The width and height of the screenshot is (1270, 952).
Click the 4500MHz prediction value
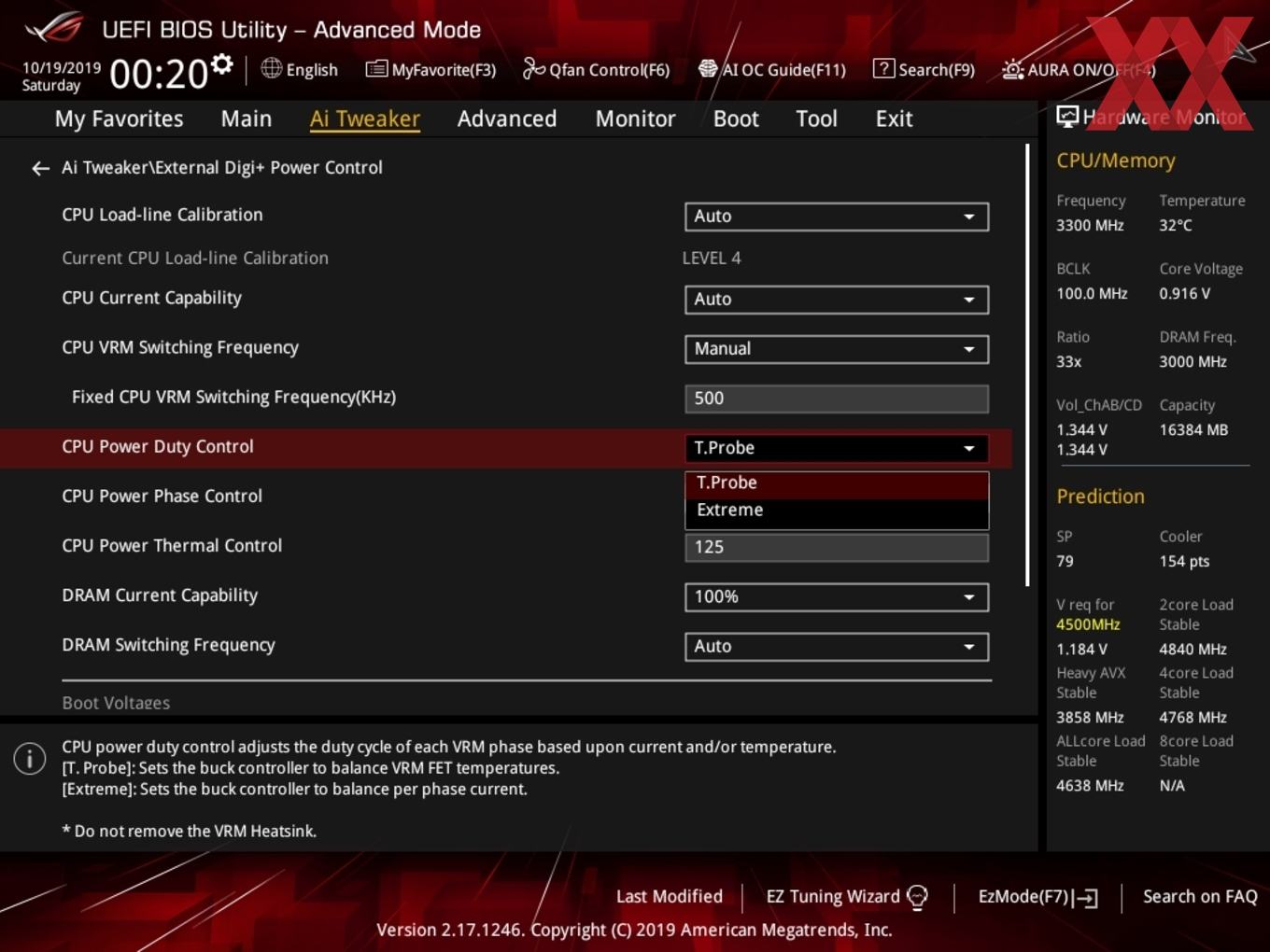pyautogui.click(x=1088, y=624)
